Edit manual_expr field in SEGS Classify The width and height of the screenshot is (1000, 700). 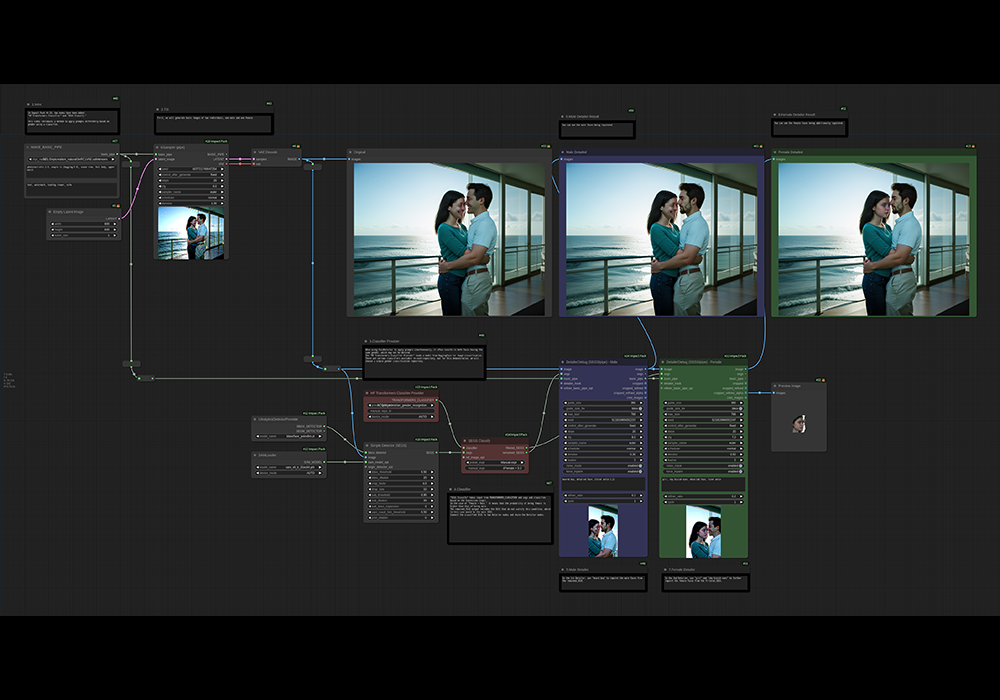pos(495,468)
